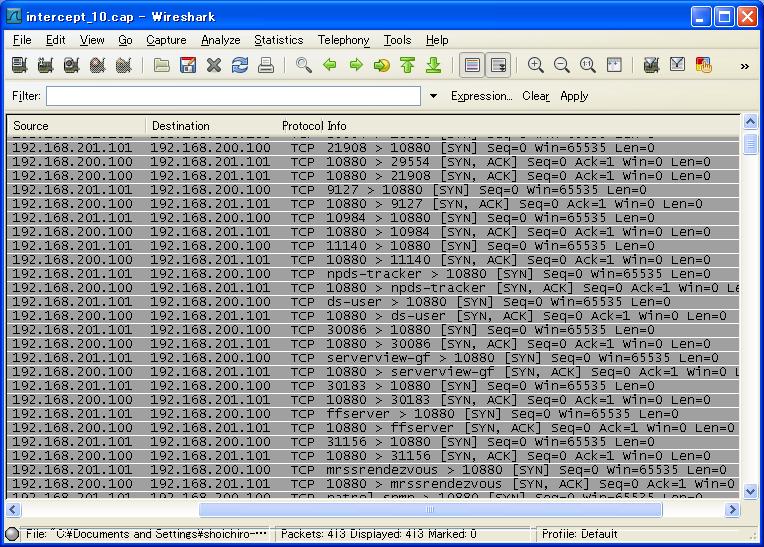
Task: Toggle auto scroll in live capture
Action: pos(498,65)
